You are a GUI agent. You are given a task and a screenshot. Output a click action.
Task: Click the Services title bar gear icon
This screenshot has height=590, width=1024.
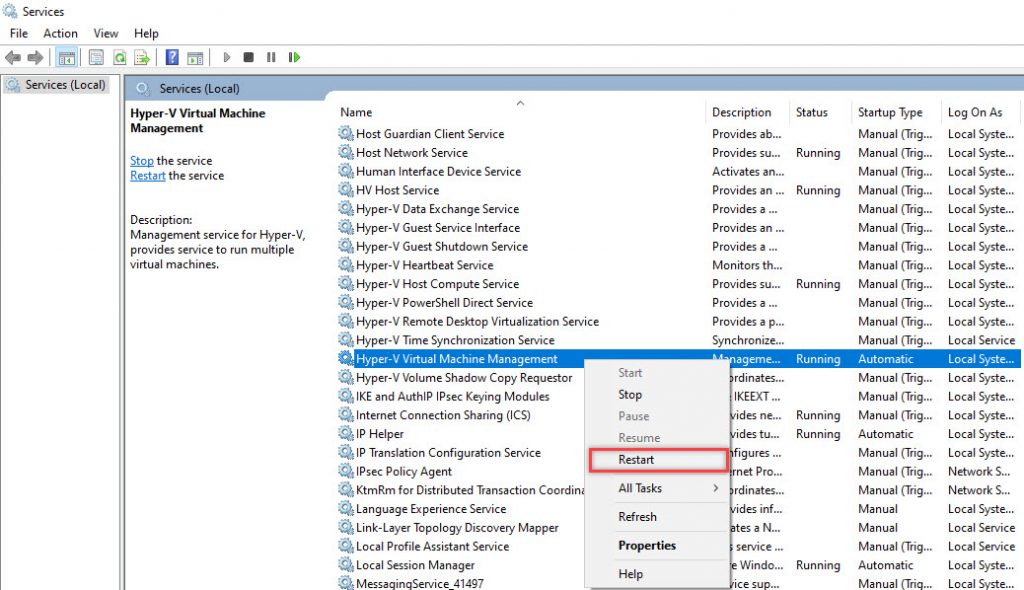click(x=10, y=11)
